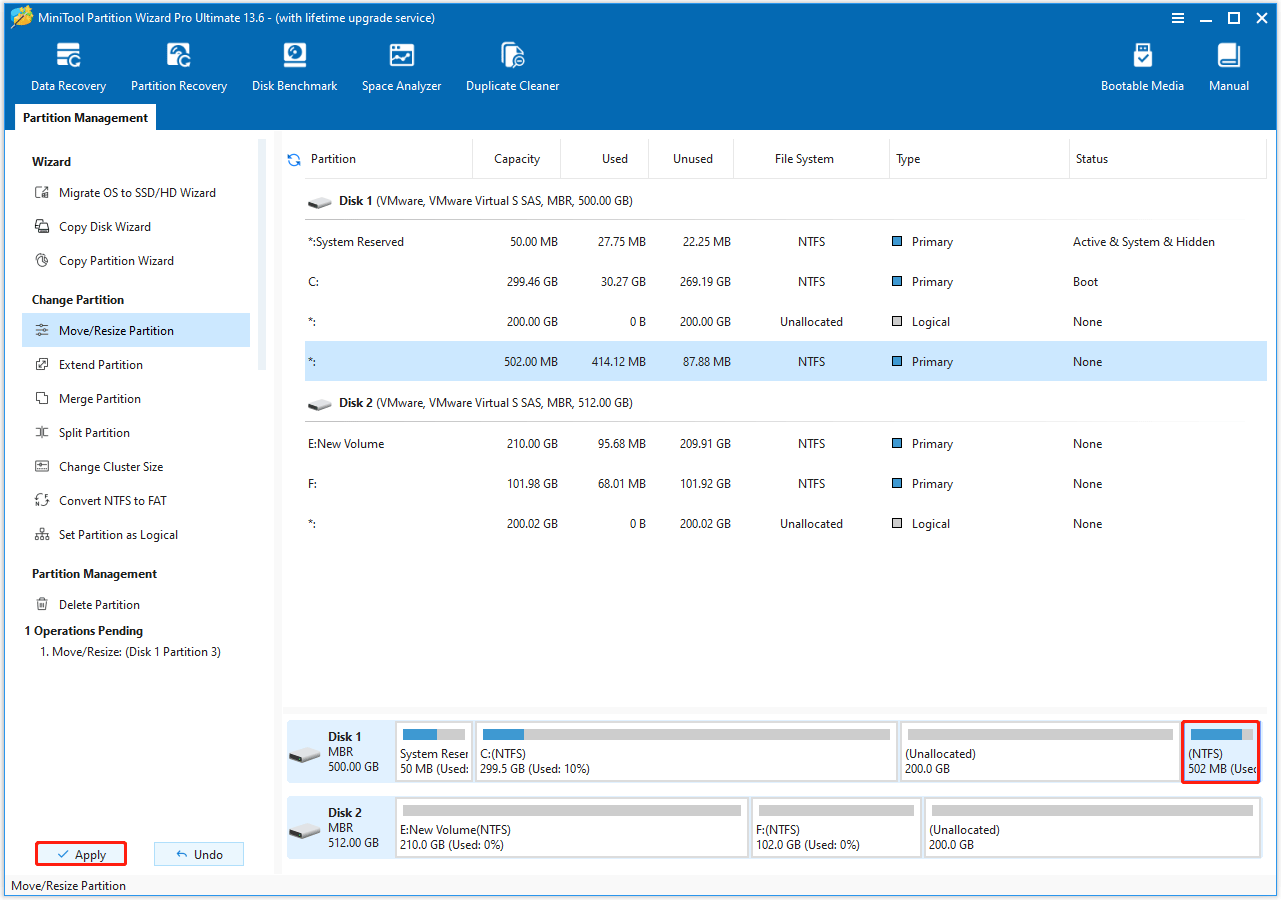Start Migrate OS to SSD/HD Wizard

click(136, 193)
